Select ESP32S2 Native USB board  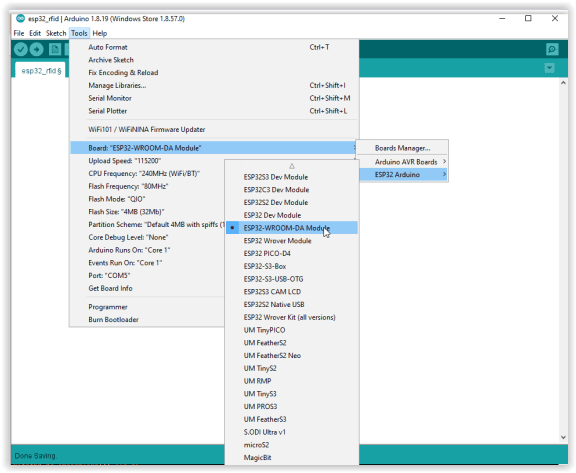[292, 304]
